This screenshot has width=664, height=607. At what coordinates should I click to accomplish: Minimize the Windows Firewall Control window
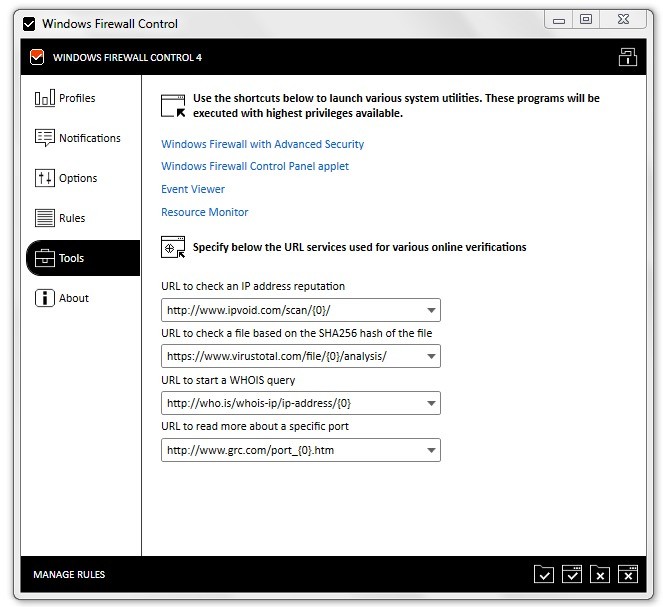(559, 20)
